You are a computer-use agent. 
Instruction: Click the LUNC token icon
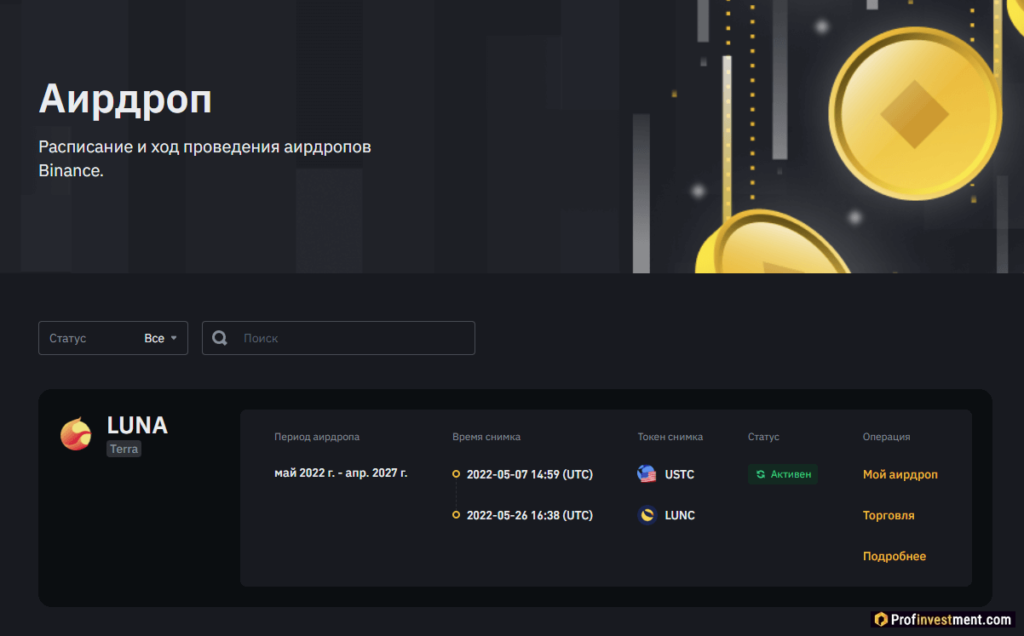pyautogui.click(x=647, y=515)
